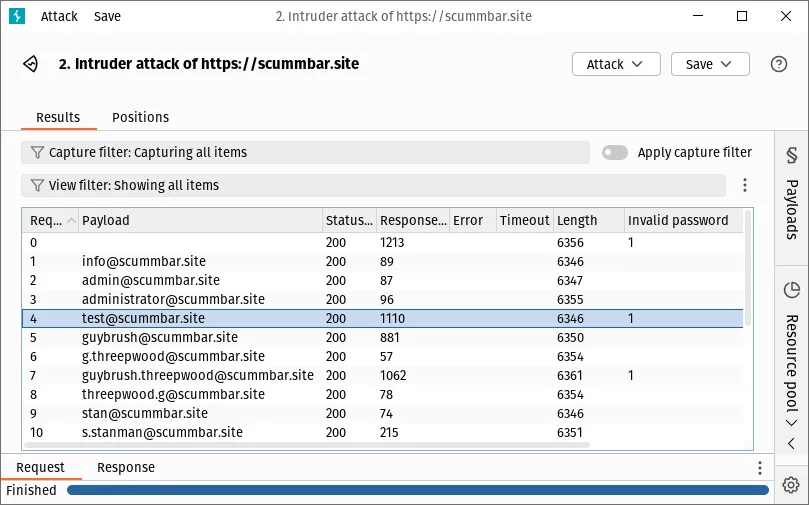Click response time value 215
Screen dimensions: 809x505
(389, 433)
